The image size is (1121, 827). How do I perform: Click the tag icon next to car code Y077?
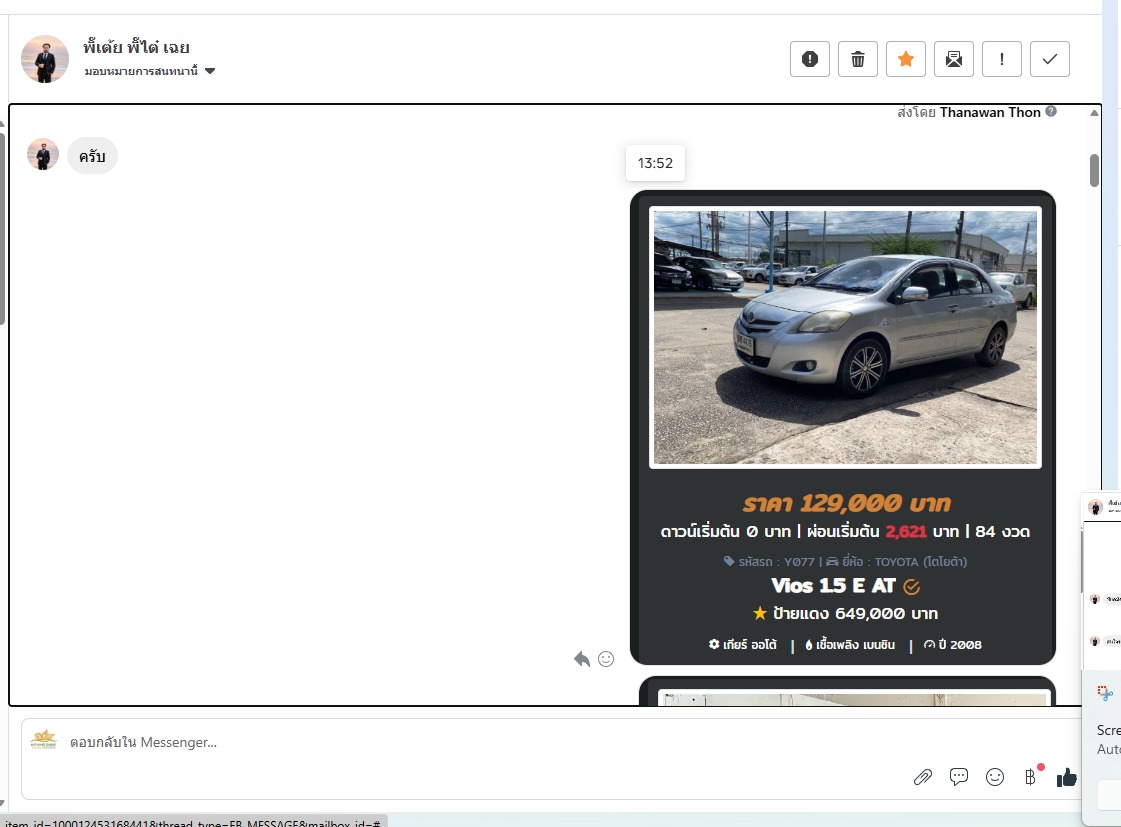[729, 561]
